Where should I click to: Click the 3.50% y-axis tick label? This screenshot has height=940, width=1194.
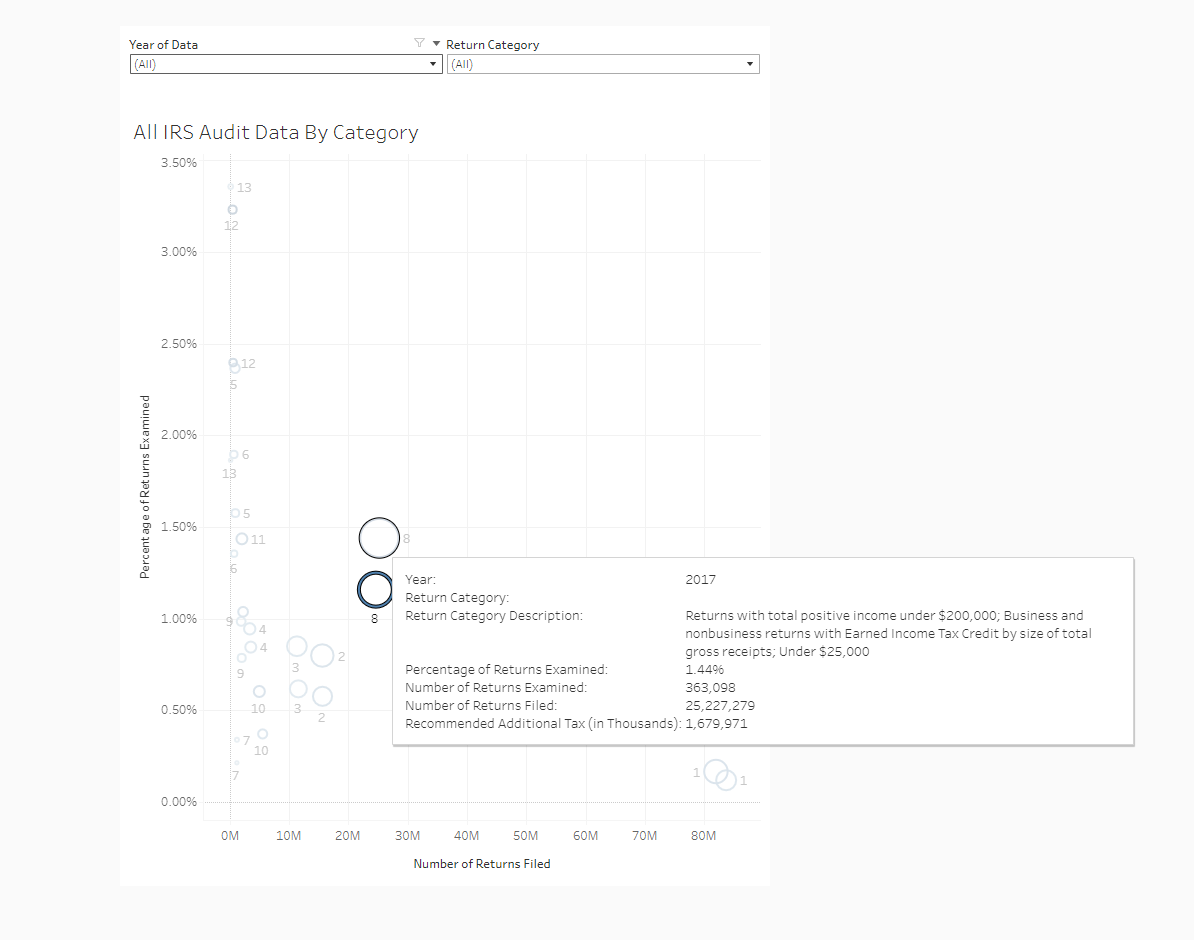tap(179, 163)
